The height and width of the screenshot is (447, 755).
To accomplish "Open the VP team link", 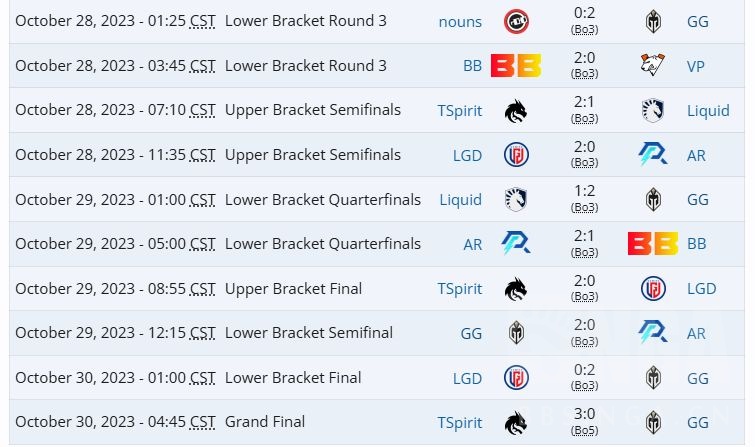I will coord(696,66).
